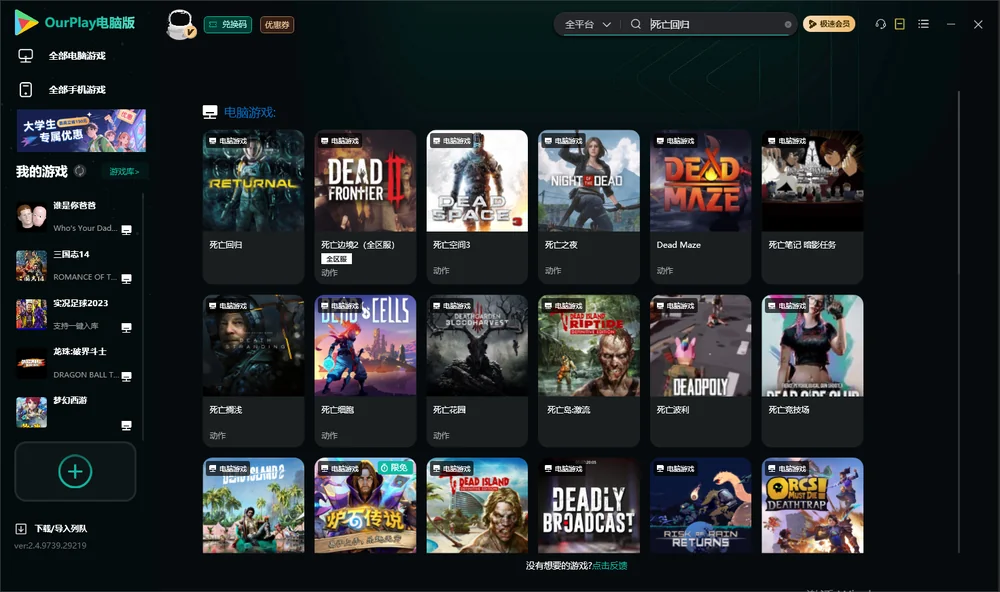1000x592 pixels.
Task: Clear the search text with the clear icon
Action: [x=788, y=24]
